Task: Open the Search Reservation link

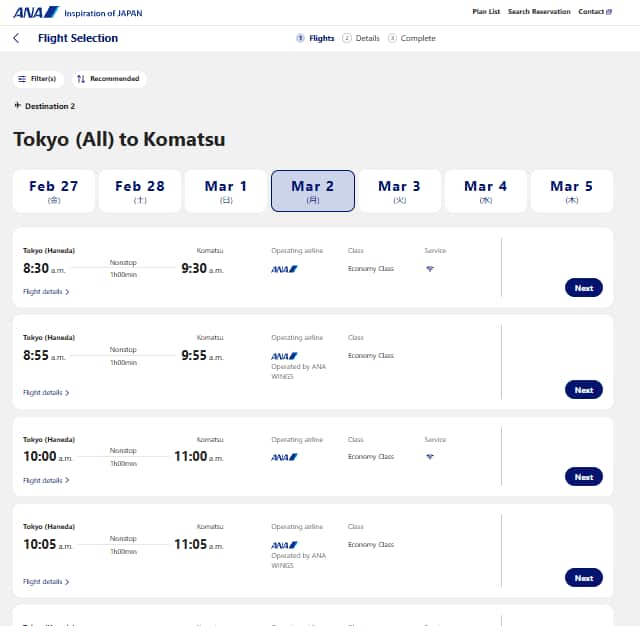Action: tap(539, 12)
